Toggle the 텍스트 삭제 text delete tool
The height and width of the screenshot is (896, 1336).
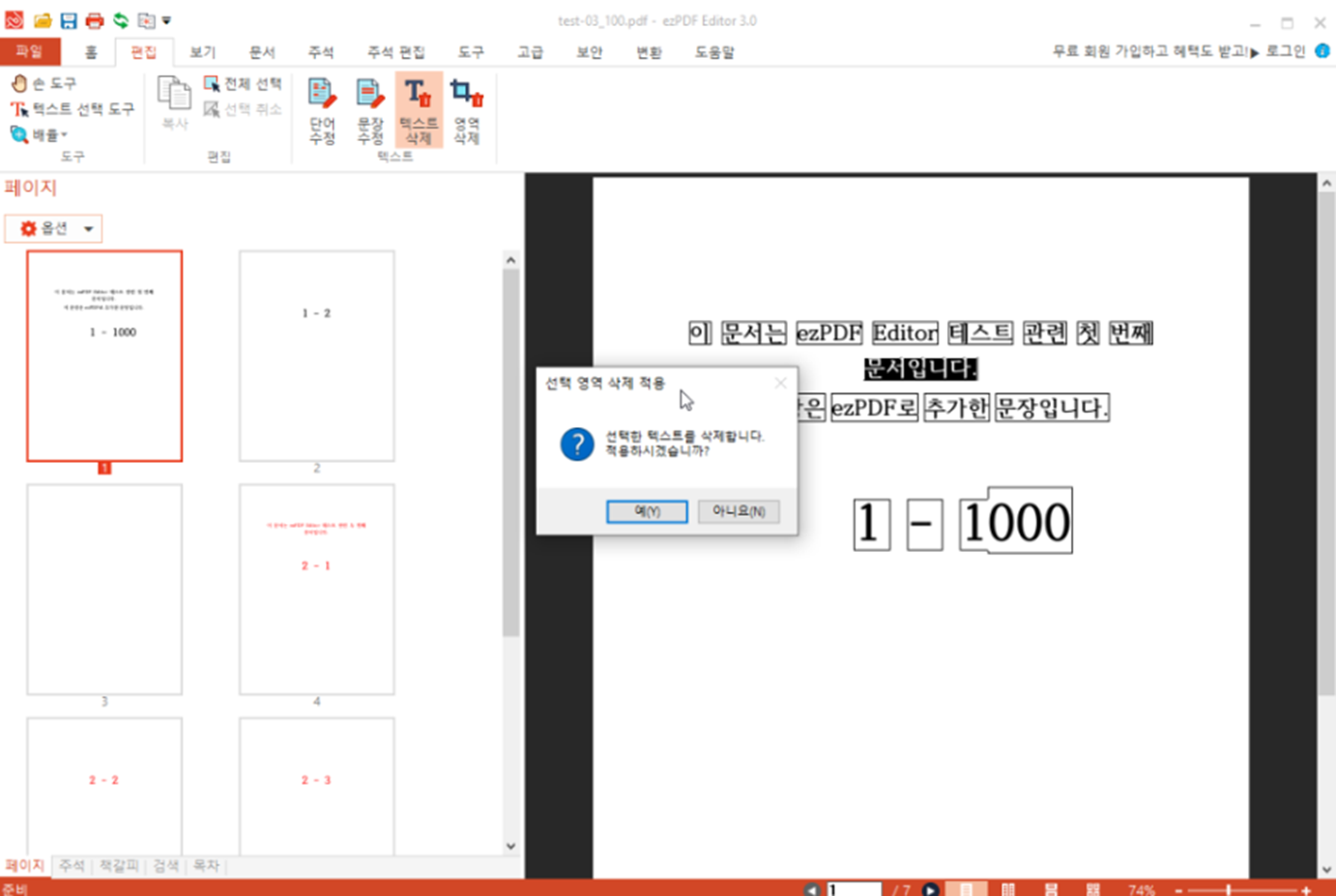click(419, 110)
